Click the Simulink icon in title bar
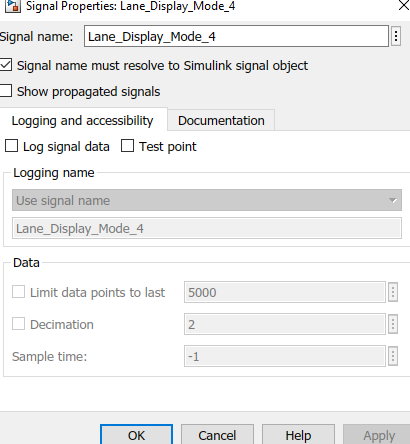 point(13,6)
